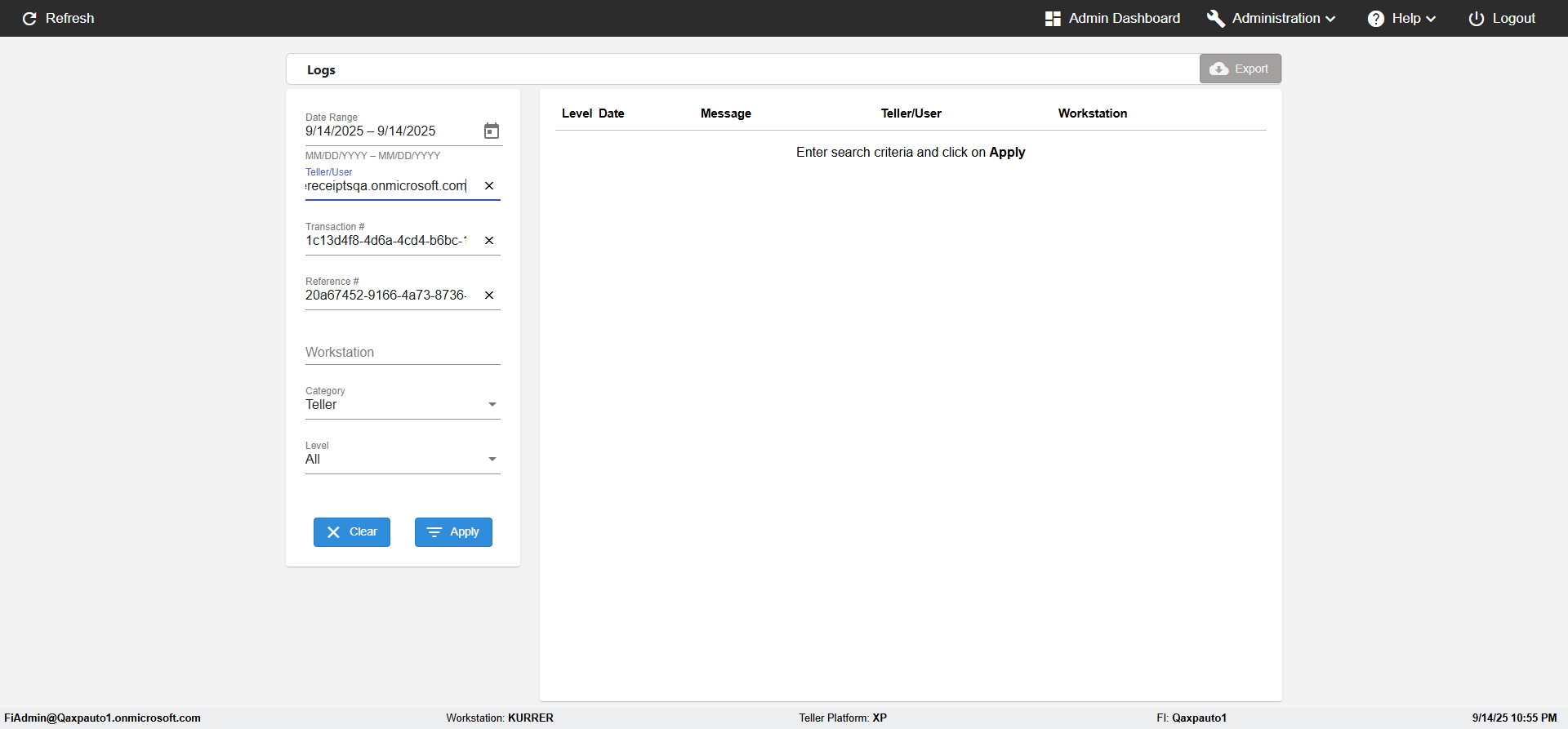This screenshot has height=729, width=1568.
Task: Clear the Teller/User field with its X icon
Action: click(x=489, y=186)
